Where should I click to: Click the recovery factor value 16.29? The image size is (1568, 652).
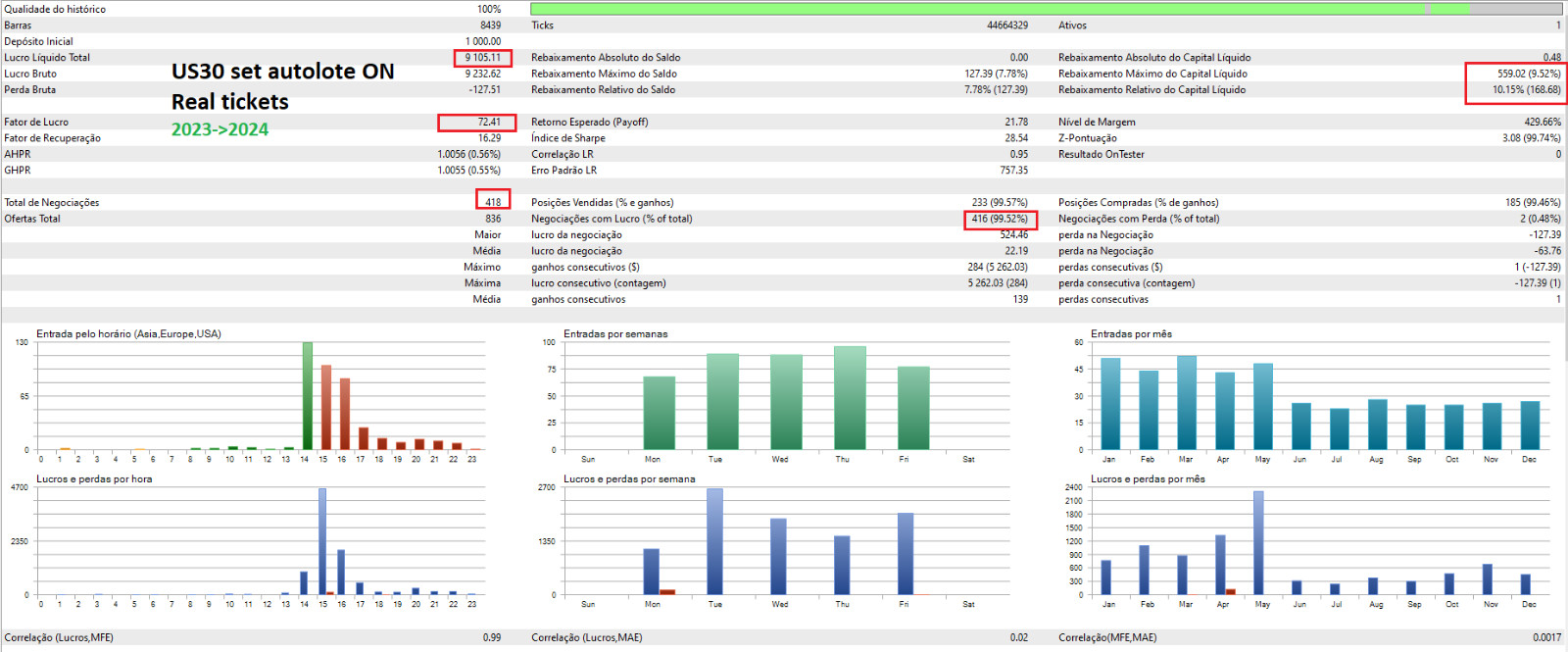point(489,138)
